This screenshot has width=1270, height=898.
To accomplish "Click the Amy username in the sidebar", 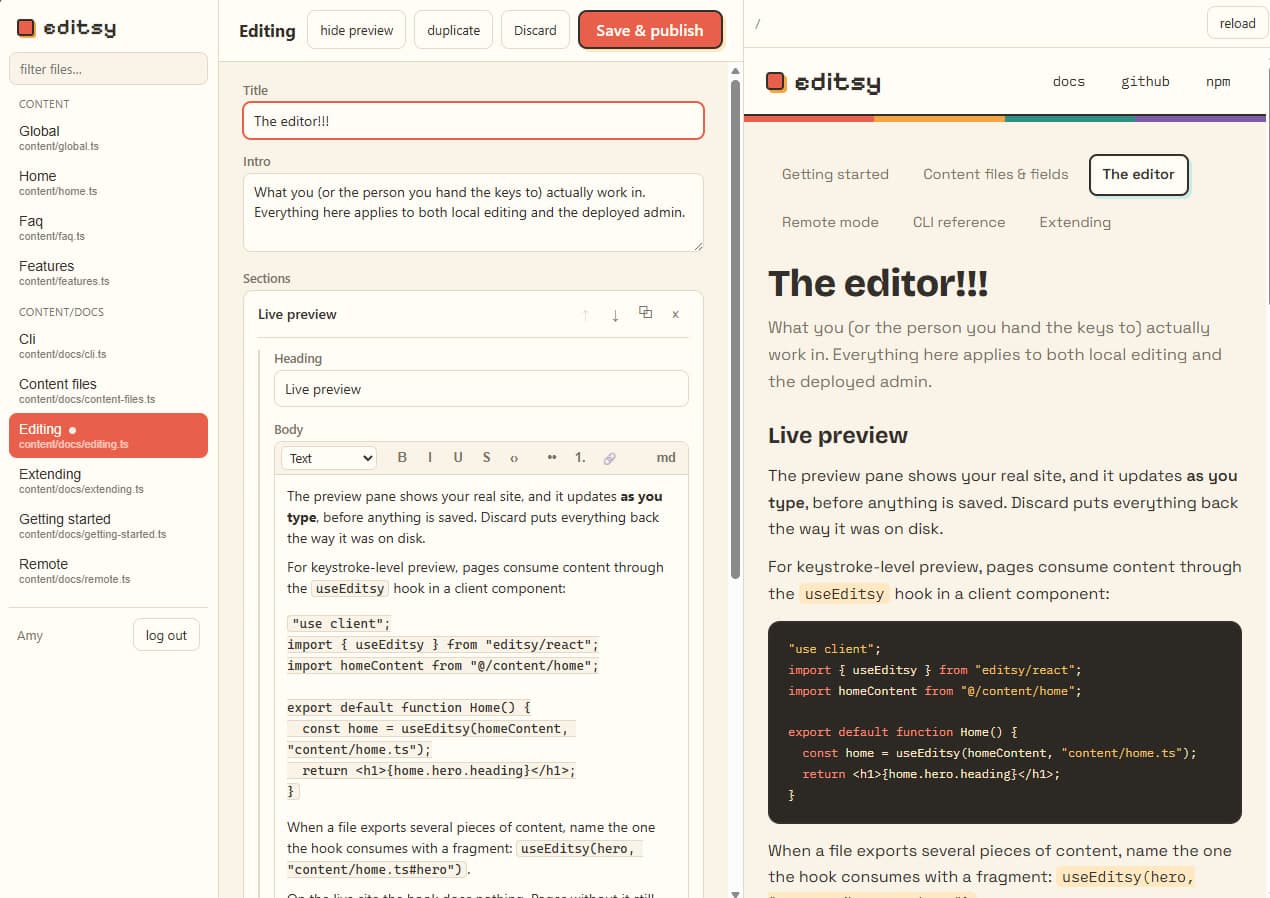I will [x=30, y=635].
